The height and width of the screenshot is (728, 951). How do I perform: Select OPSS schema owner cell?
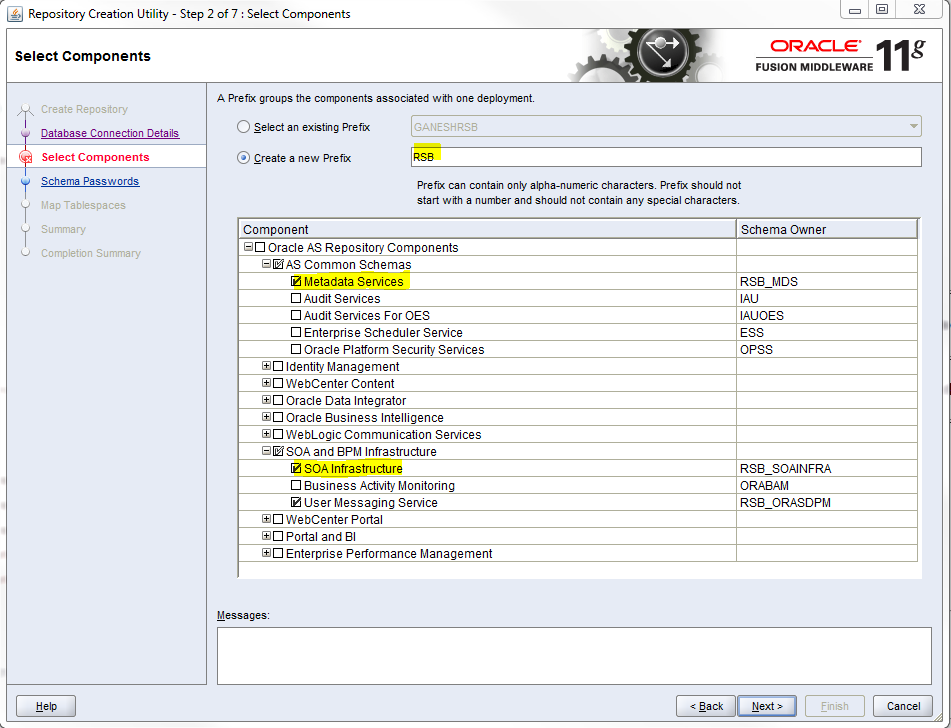[827, 349]
